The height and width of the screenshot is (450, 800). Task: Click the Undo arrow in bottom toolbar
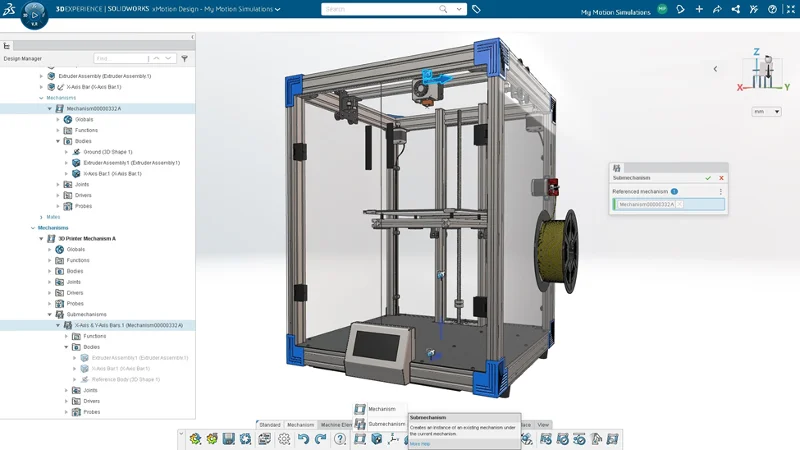pyautogui.click(x=304, y=439)
